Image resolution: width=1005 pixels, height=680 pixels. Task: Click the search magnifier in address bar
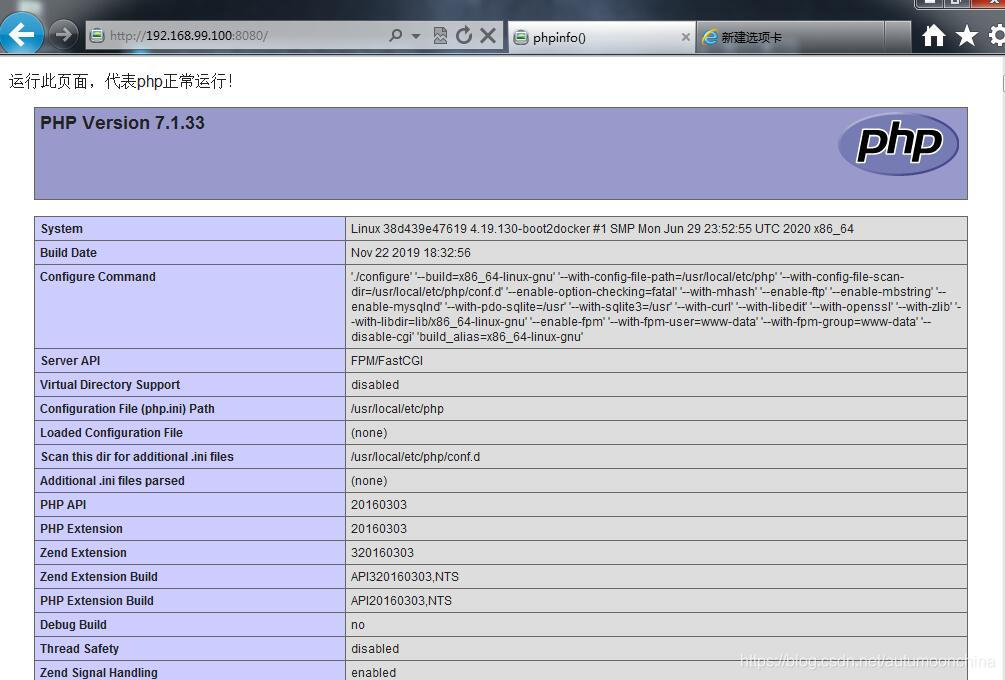click(x=396, y=35)
